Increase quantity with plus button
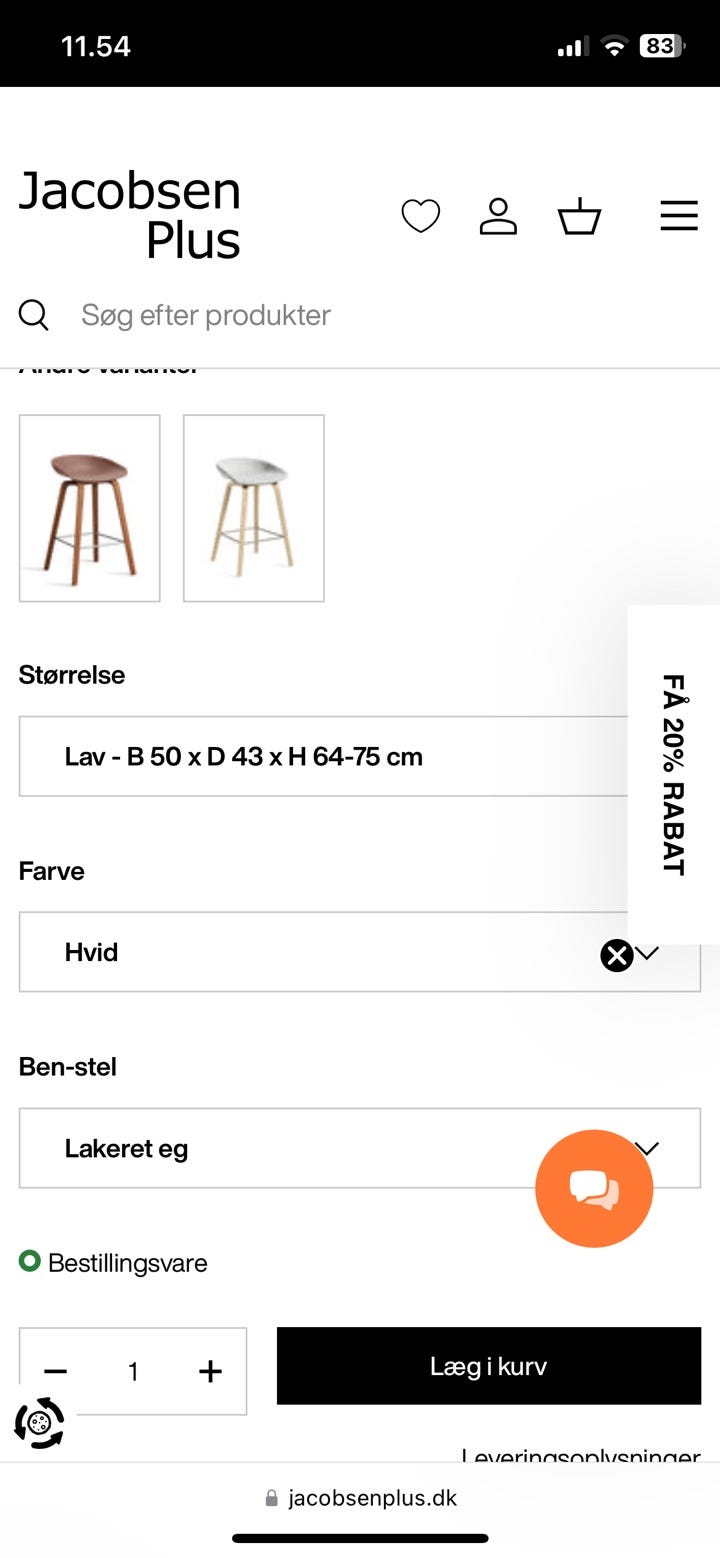This screenshot has height=1558, width=720. [x=210, y=1371]
